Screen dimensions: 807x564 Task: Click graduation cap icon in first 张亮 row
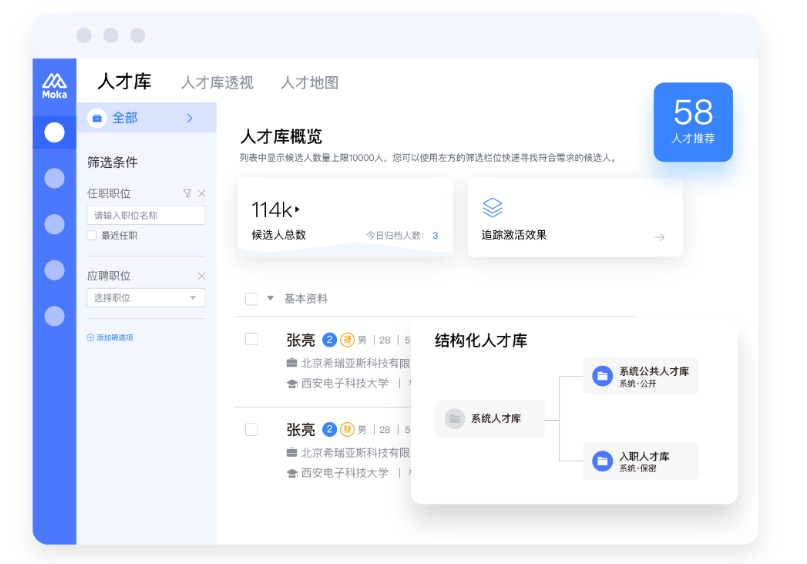tap(292, 383)
